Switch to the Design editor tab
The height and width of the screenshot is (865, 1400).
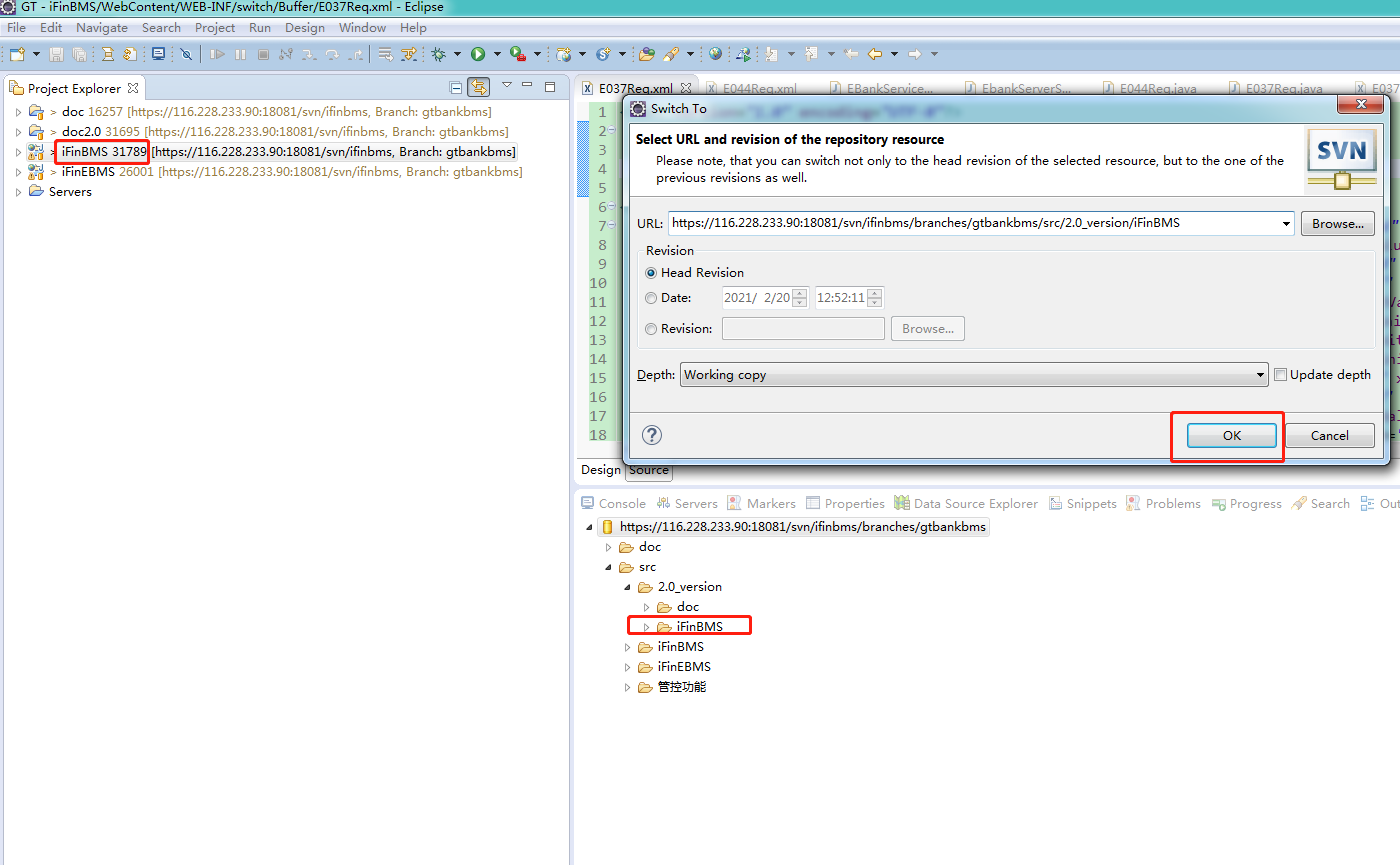(601, 470)
